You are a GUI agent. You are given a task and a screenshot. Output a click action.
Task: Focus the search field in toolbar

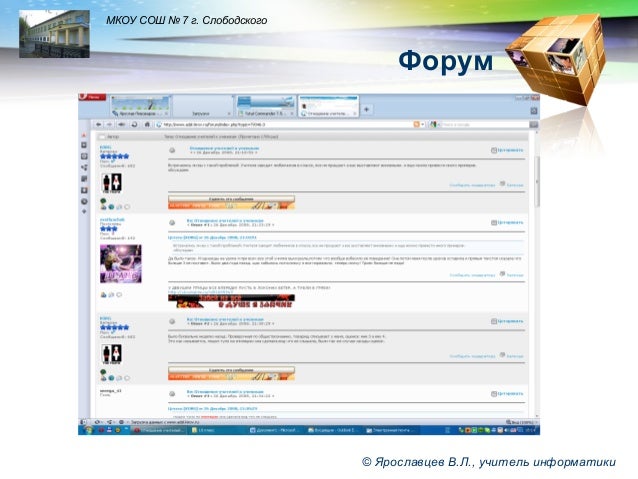[x=484, y=125]
